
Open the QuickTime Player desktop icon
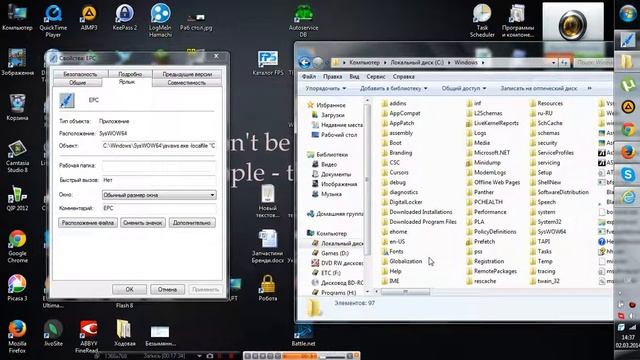(53, 21)
